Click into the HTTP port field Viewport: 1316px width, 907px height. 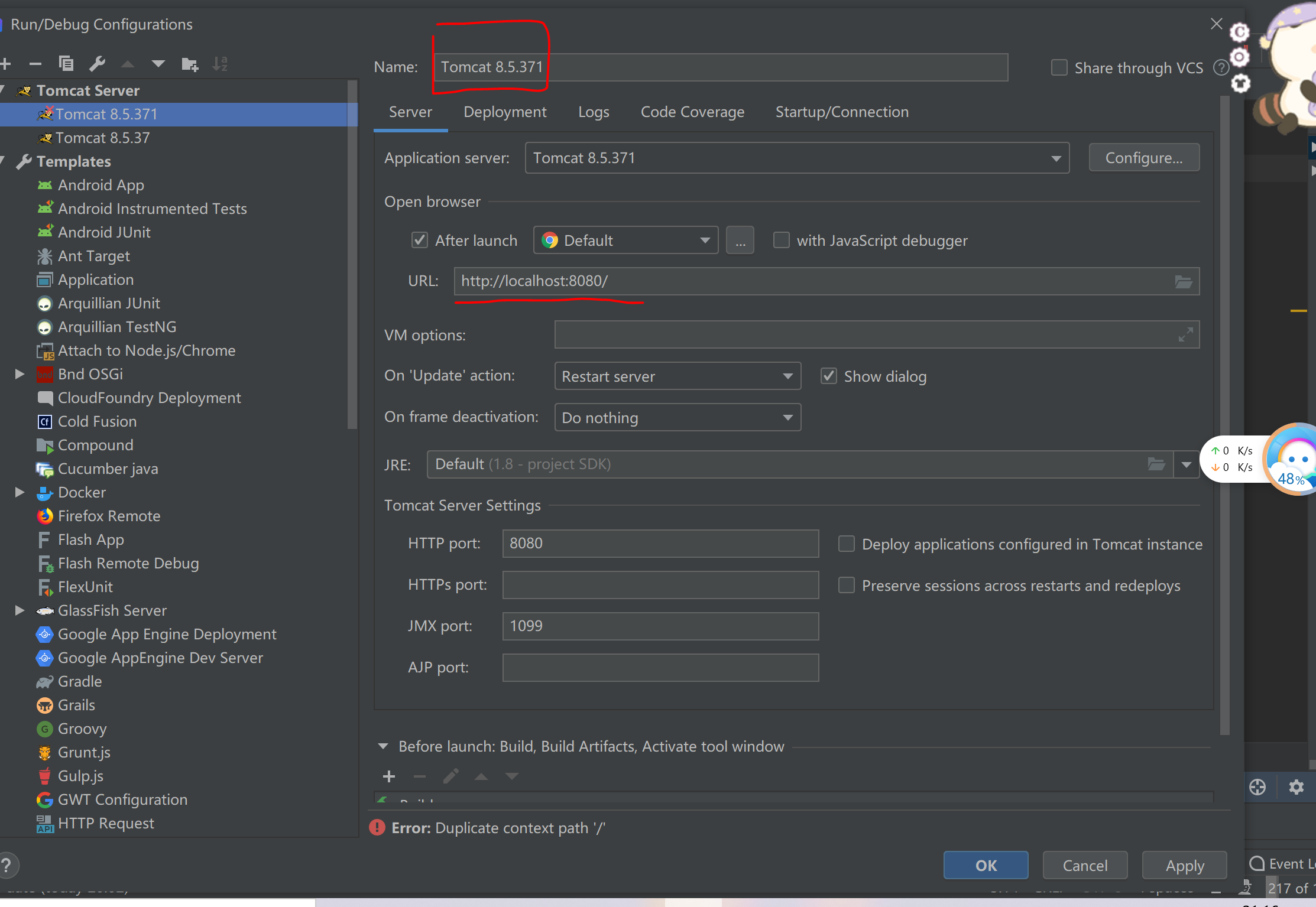point(660,544)
